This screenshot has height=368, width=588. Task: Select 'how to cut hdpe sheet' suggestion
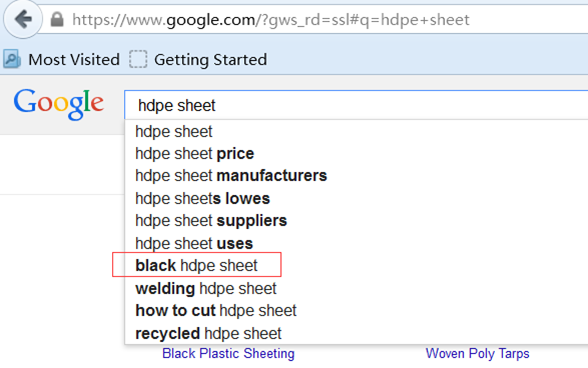356,311
